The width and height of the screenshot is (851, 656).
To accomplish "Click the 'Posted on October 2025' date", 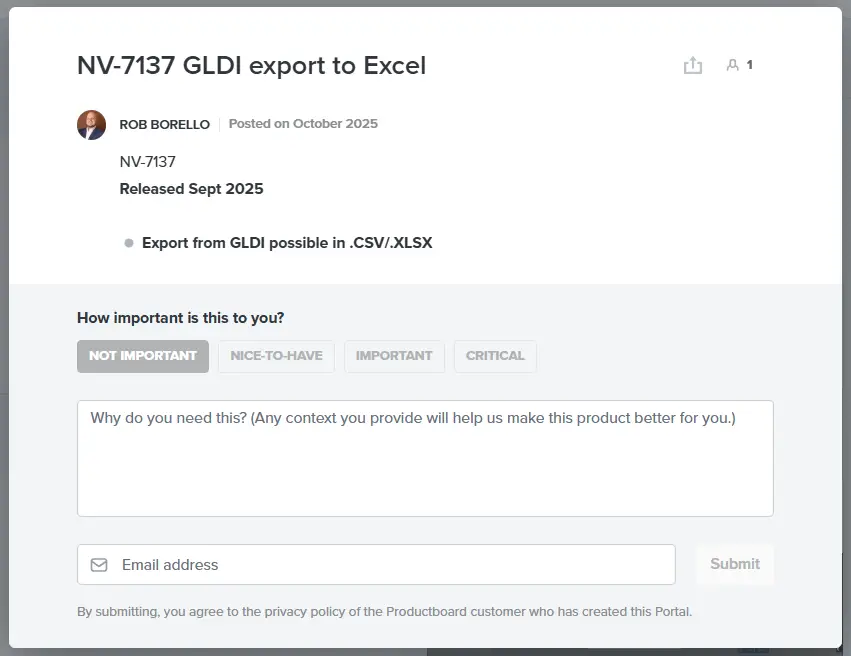I will (x=303, y=124).
